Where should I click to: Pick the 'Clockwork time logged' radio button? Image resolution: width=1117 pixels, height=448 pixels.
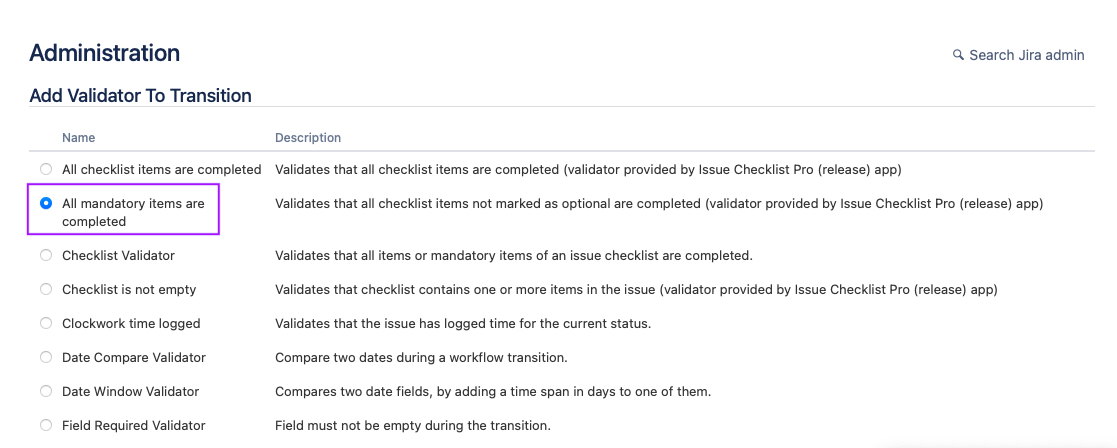(46, 323)
